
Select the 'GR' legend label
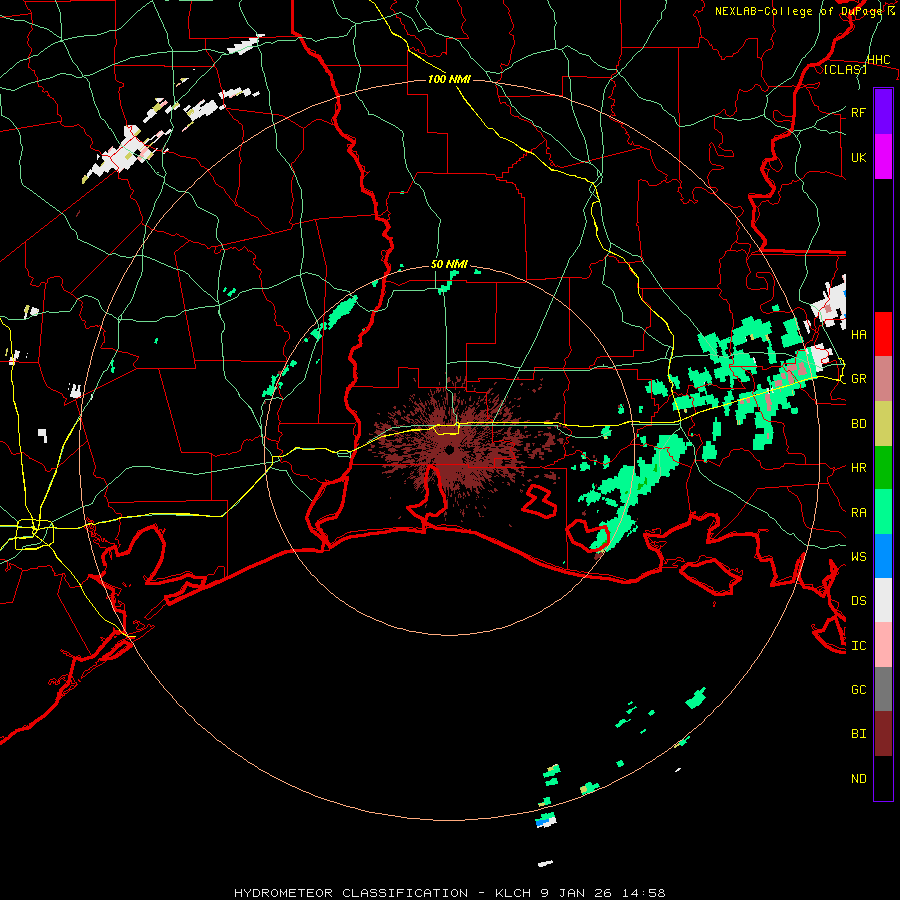coord(858,379)
